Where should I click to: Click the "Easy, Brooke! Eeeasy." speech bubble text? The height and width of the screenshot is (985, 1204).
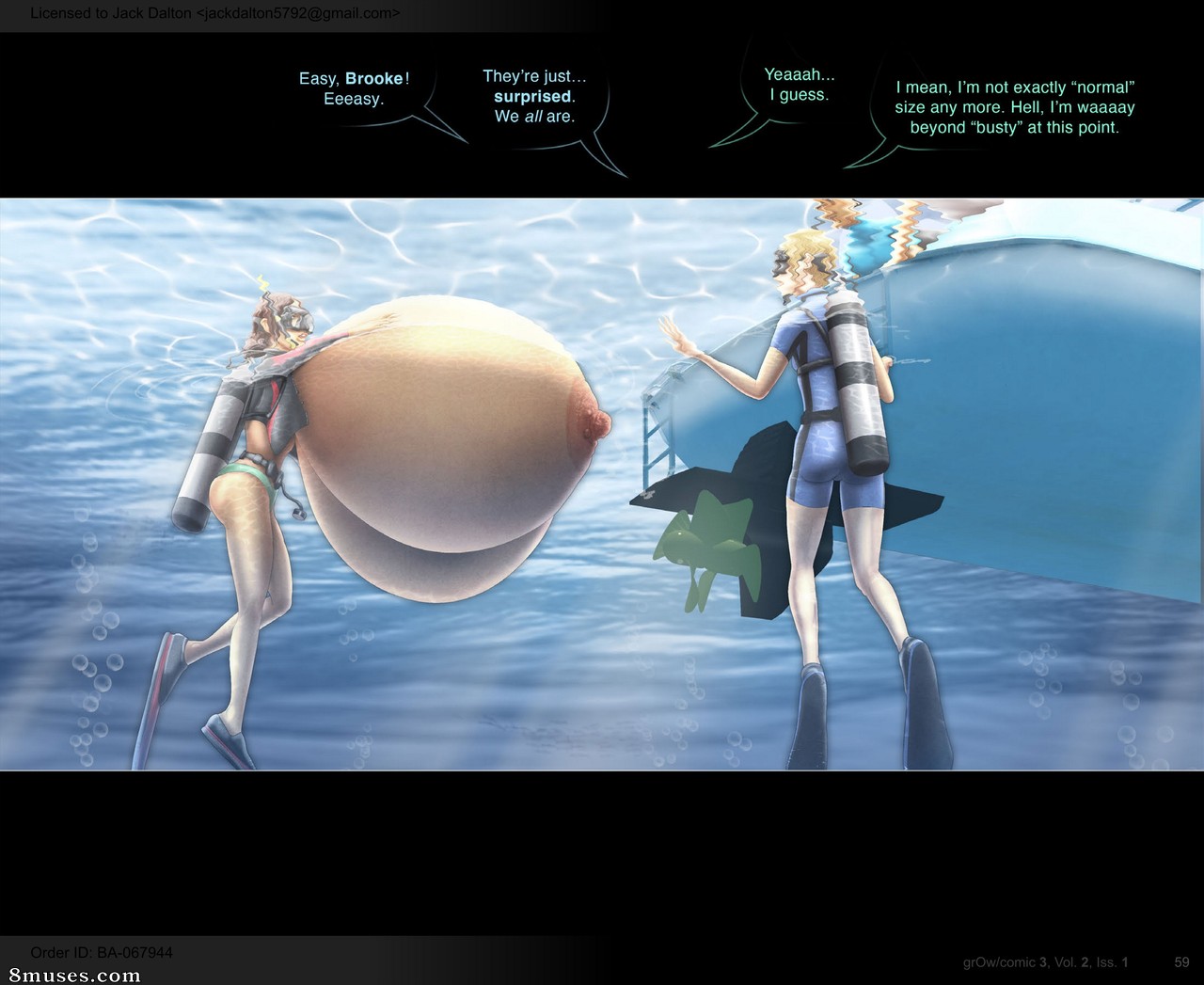(x=354, y=88)
